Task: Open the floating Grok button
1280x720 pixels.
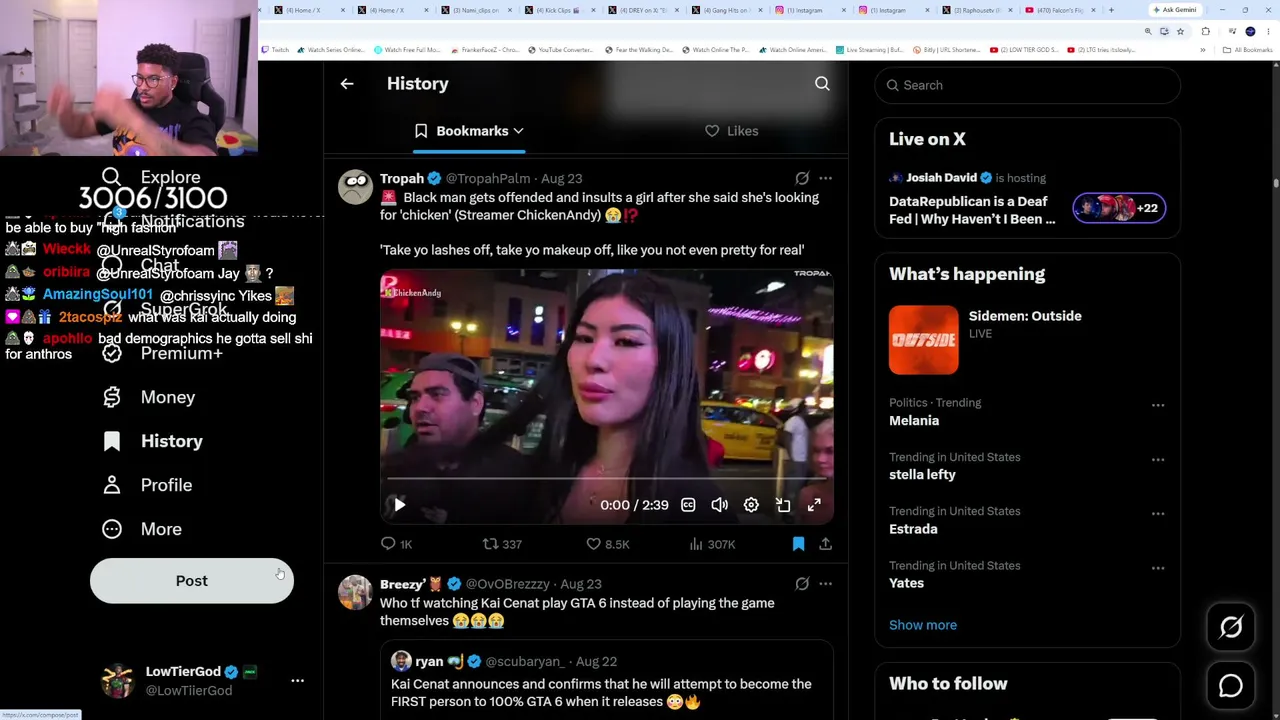Action: (x=1231, y=627)
